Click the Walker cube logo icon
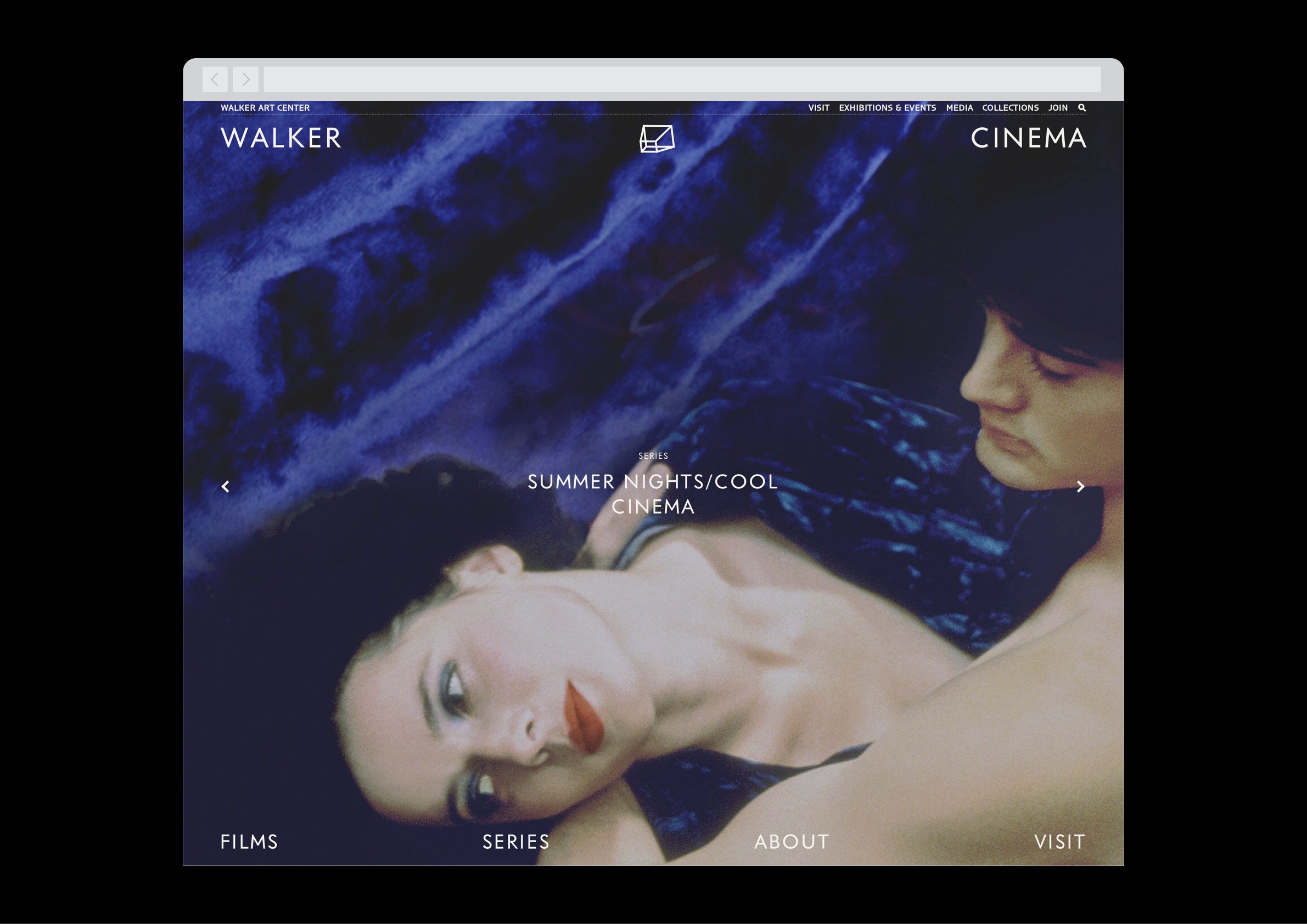This screenshot has width=1307, height=924. [657, 139]
